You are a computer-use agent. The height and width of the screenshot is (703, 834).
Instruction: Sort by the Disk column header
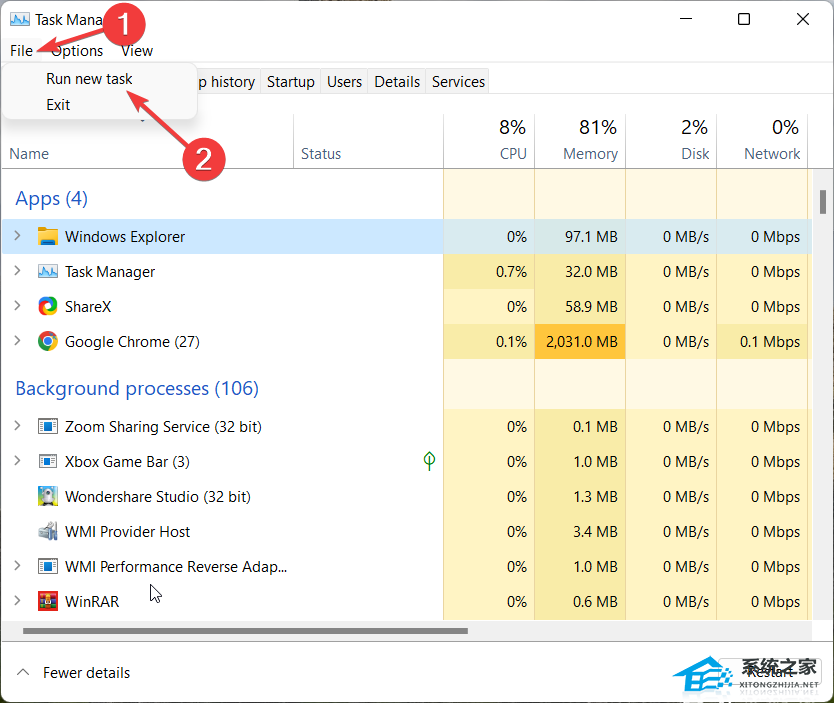671,141
